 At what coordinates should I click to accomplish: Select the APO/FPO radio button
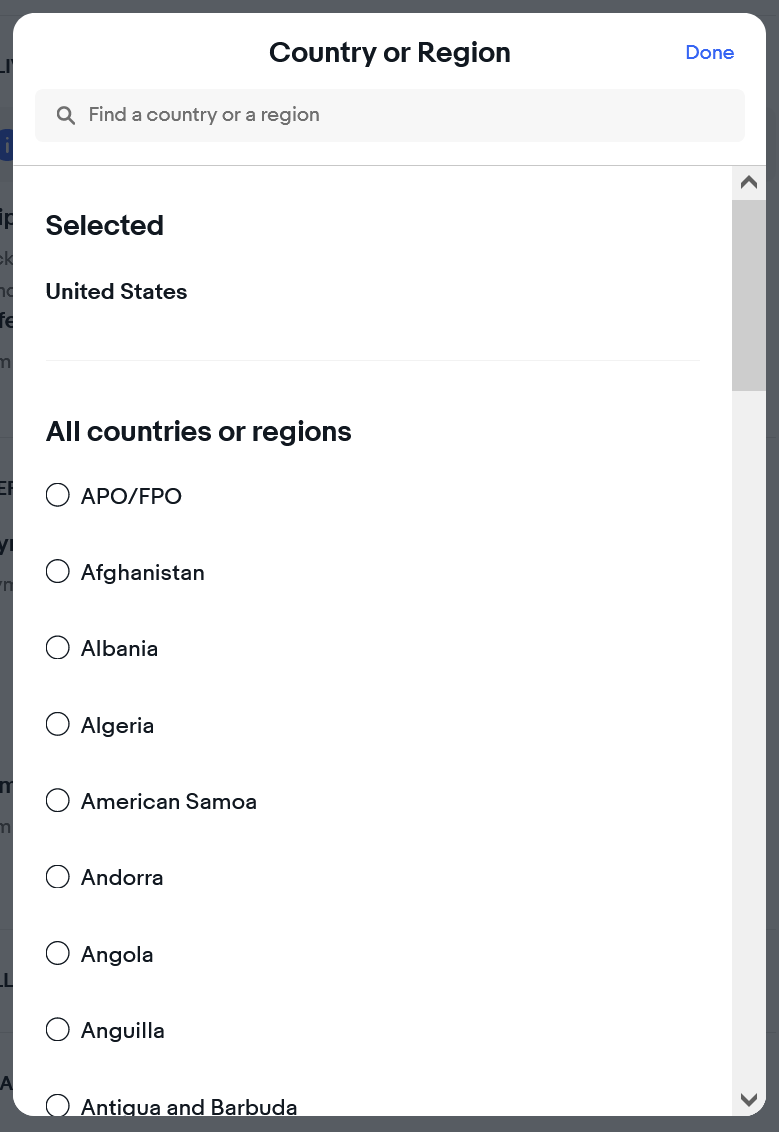coord(58,495)
